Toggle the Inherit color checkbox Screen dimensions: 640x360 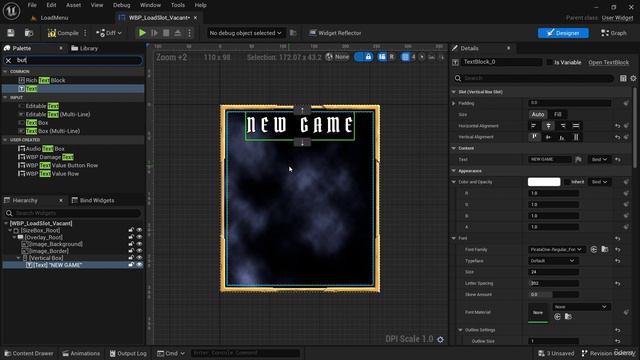(x=567, y=182)
